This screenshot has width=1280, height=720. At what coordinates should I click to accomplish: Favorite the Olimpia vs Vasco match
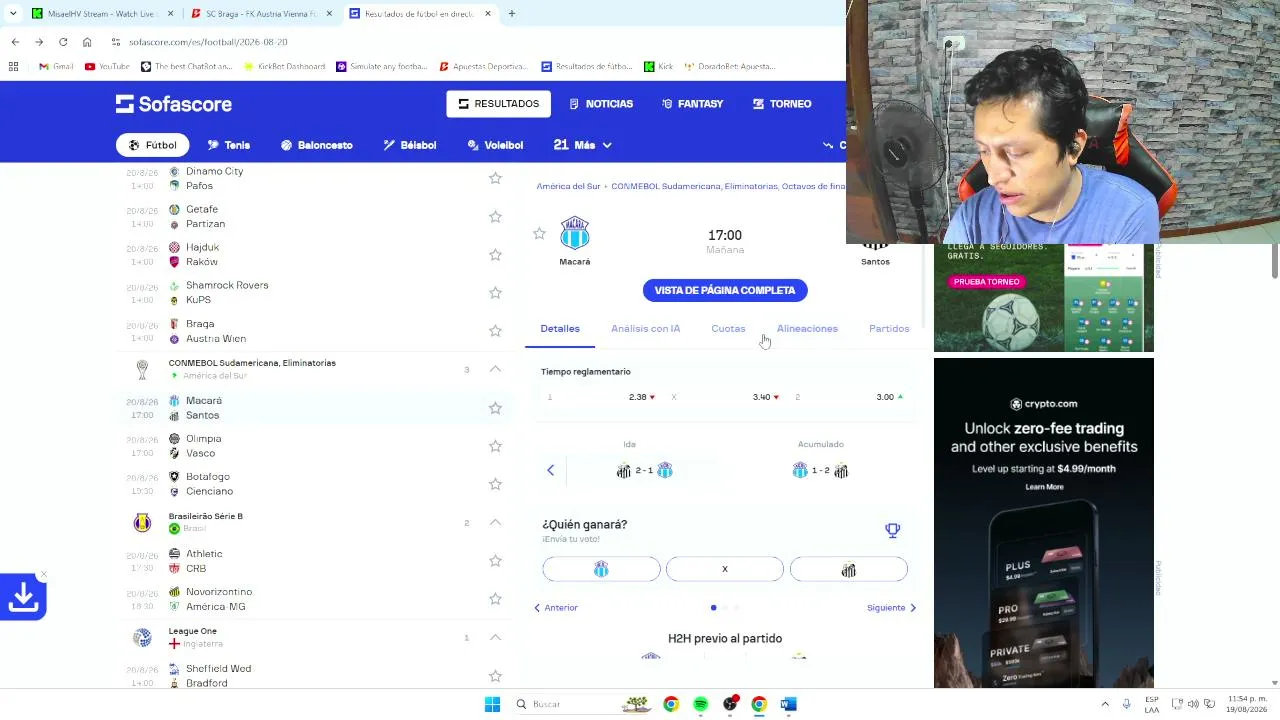pos(495,446)
